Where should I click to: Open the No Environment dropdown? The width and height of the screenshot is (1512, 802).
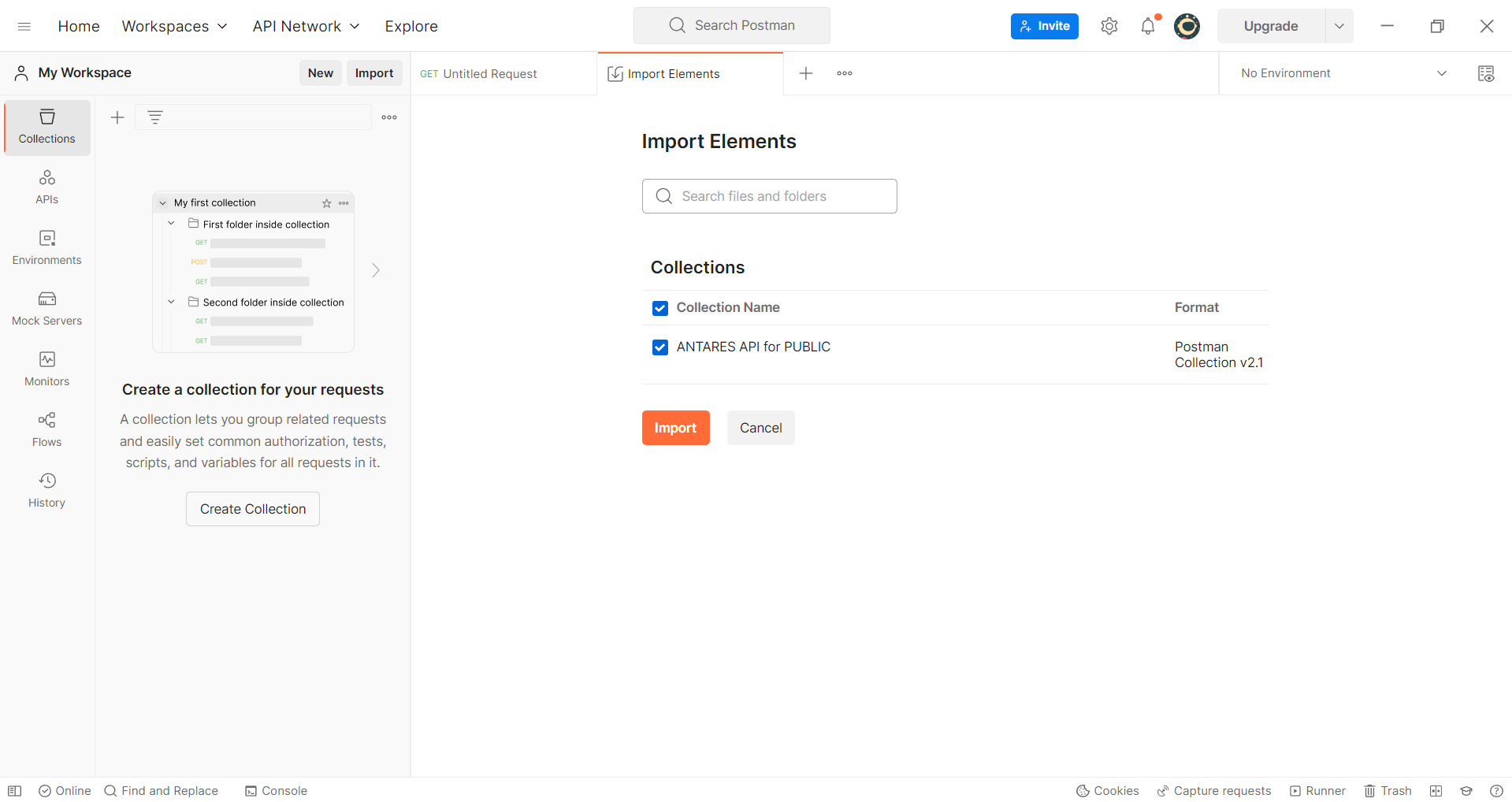point(1343,73)
